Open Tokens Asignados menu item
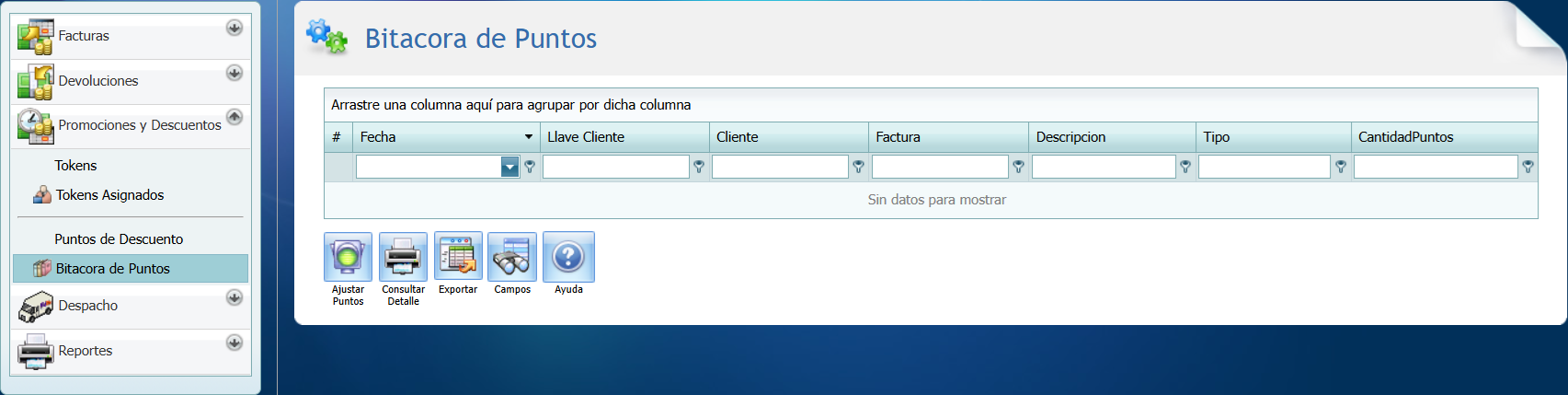 [x=109, y=195]
